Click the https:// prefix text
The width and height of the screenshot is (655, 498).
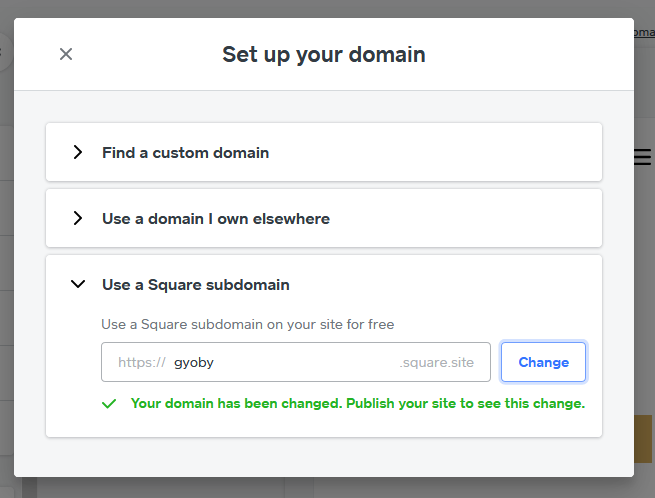(142, 362)
